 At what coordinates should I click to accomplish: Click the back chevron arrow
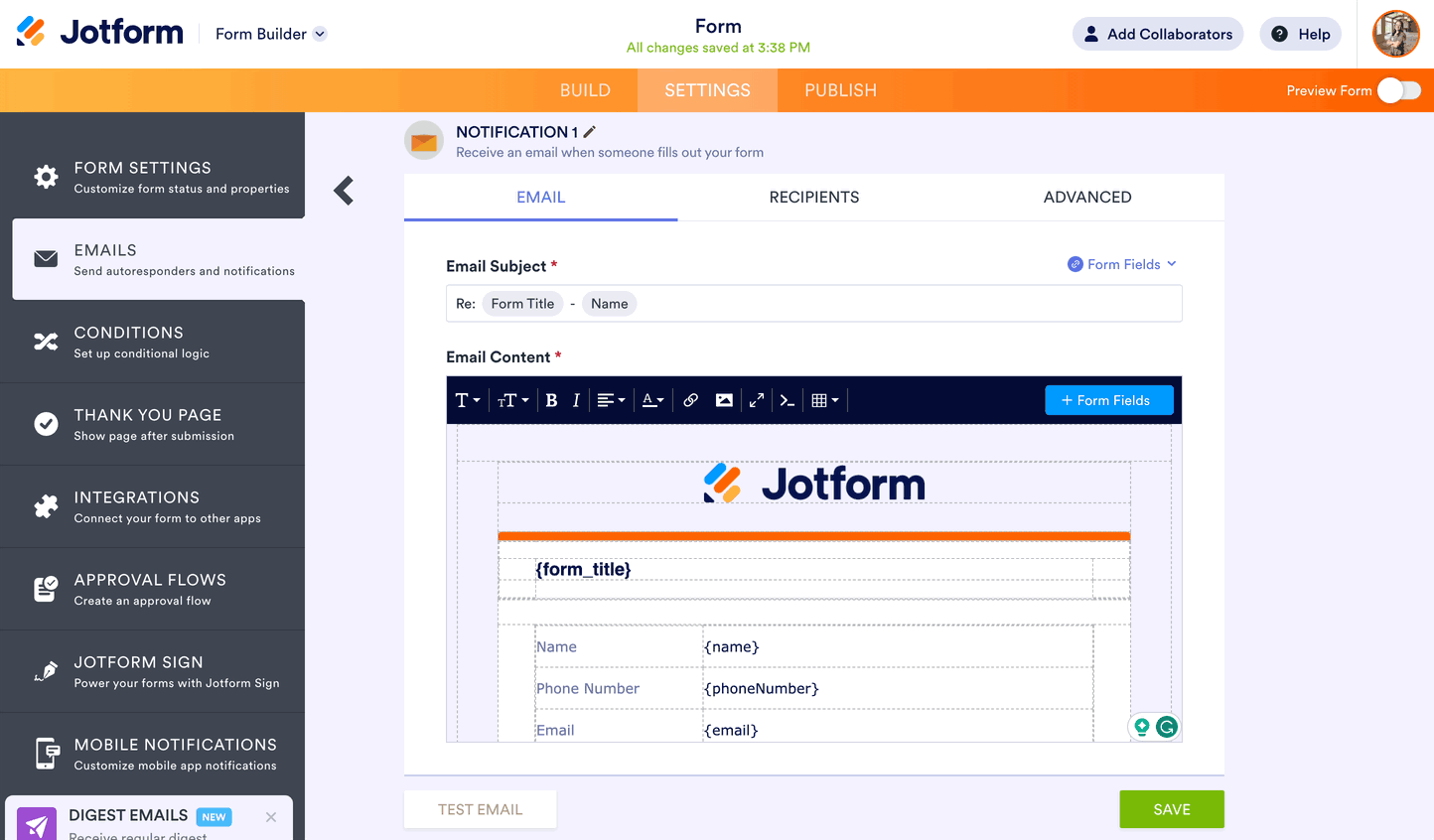[x=344, y=190]
